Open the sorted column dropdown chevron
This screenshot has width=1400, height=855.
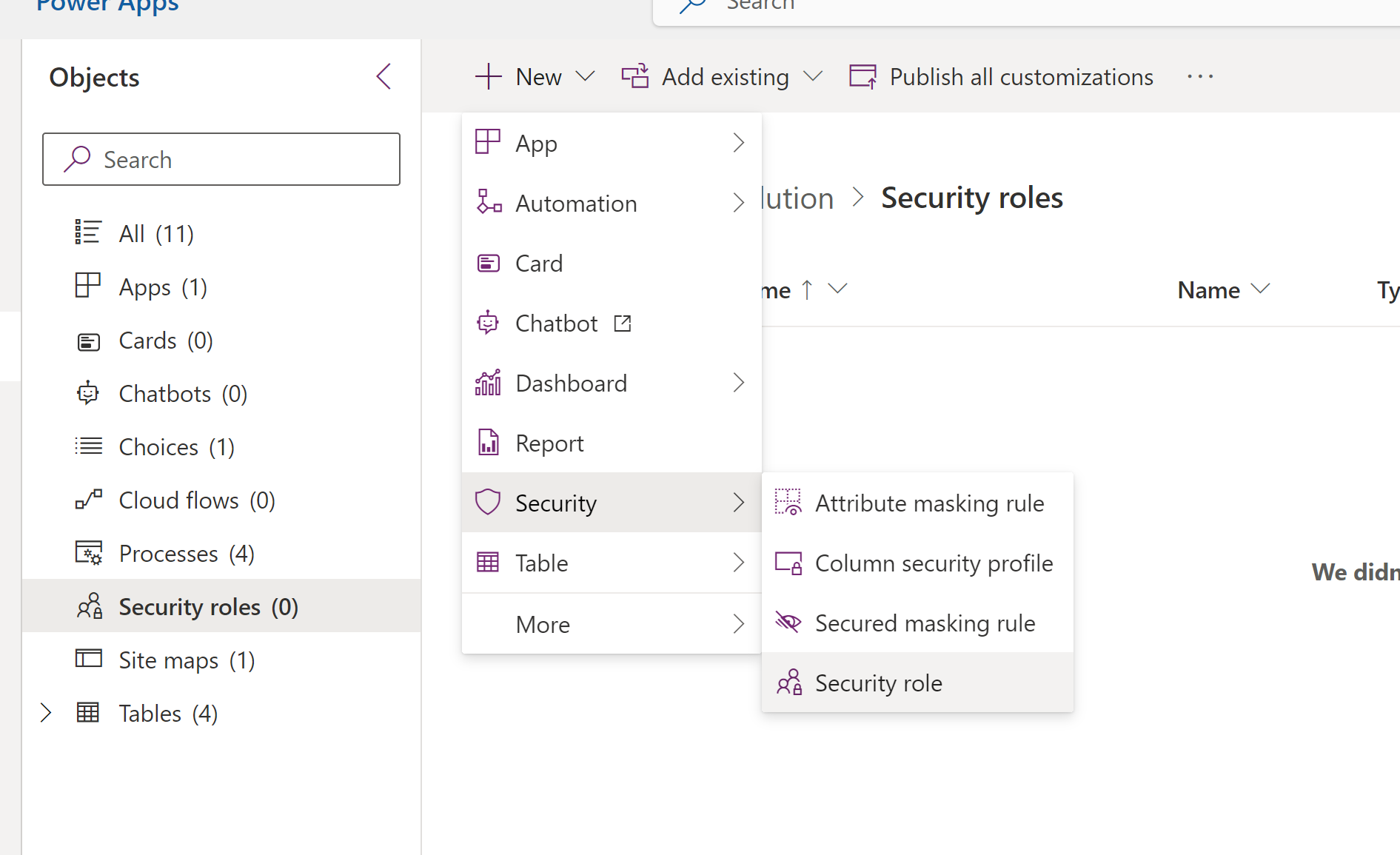point(837,288)
